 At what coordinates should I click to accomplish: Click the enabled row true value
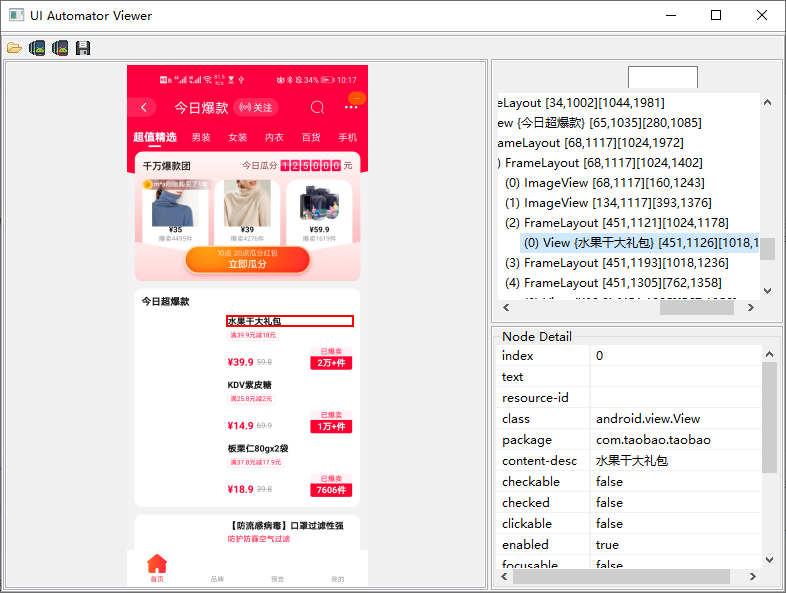point(607,544)
